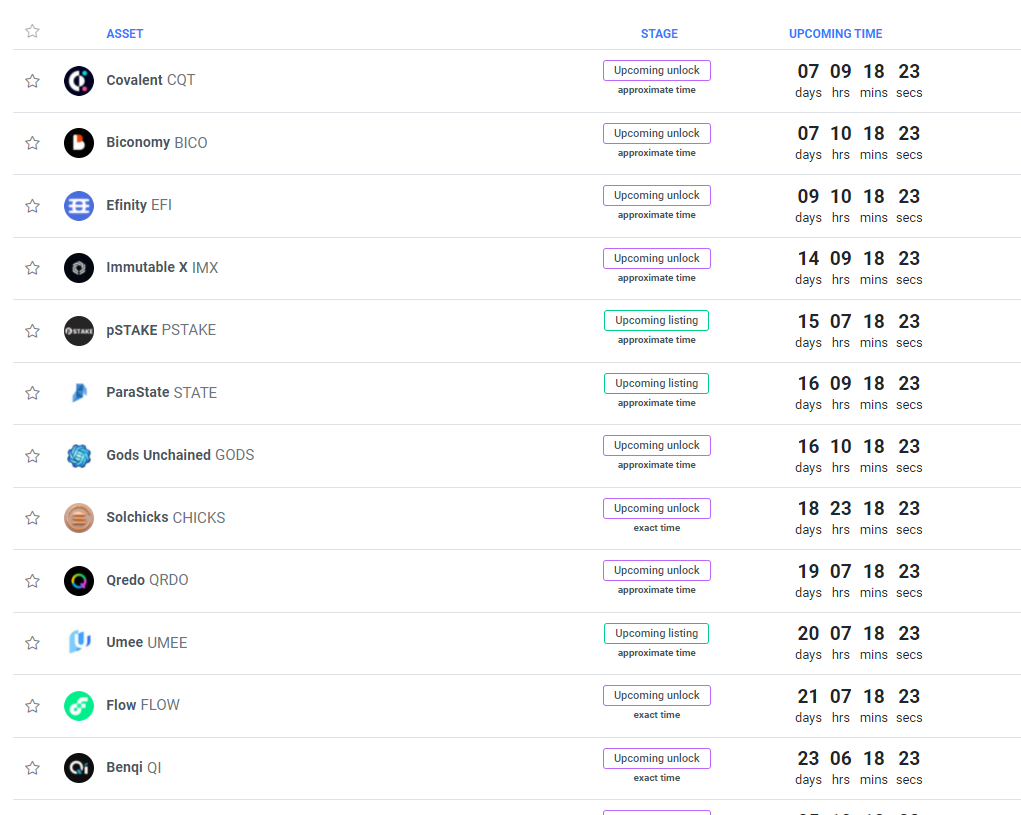
Task: Select Qredo's Upcoming unlock badge
Action: (656, 570)
